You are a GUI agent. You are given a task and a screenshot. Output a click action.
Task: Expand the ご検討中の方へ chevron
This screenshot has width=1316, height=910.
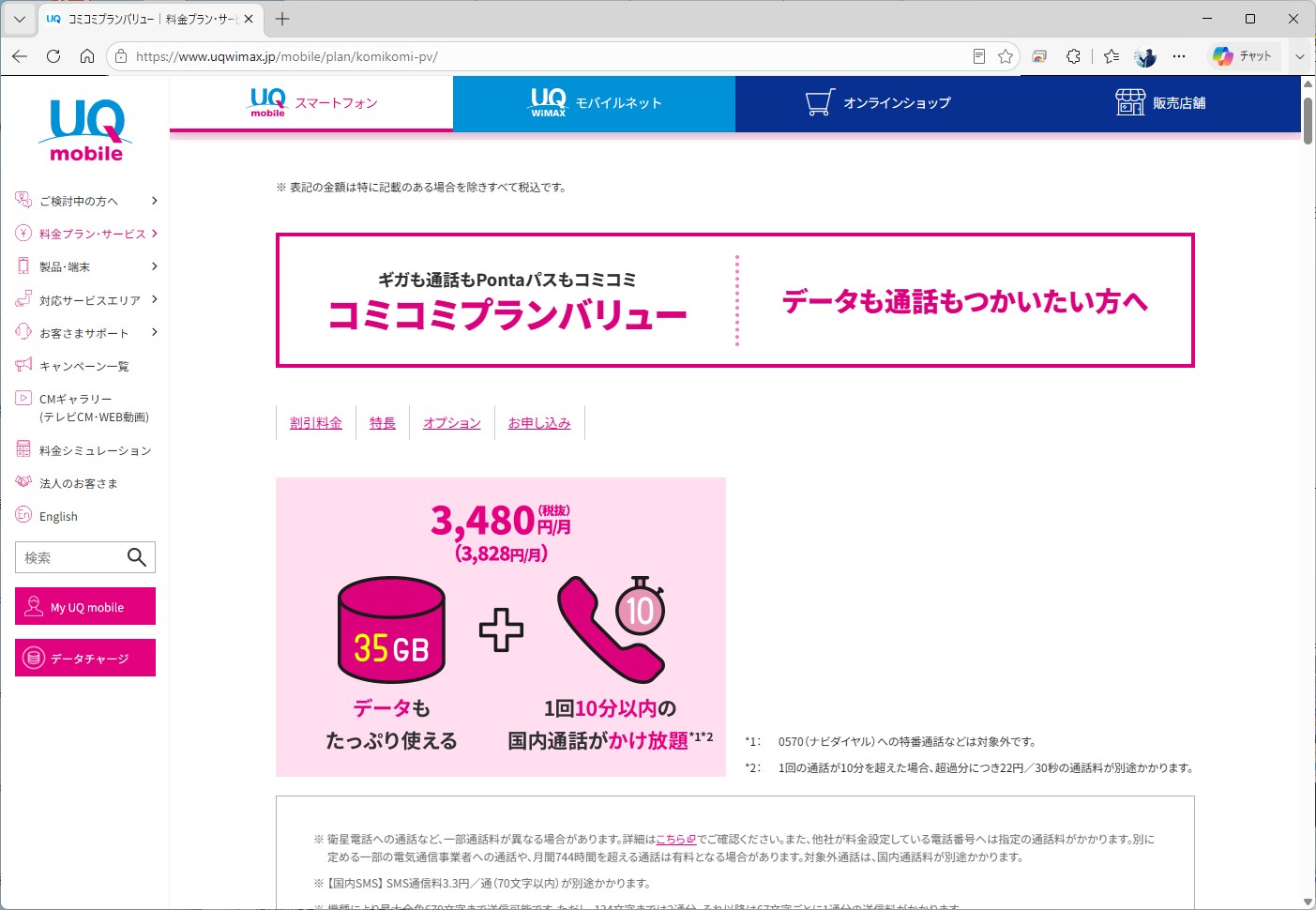click(154, 201)
